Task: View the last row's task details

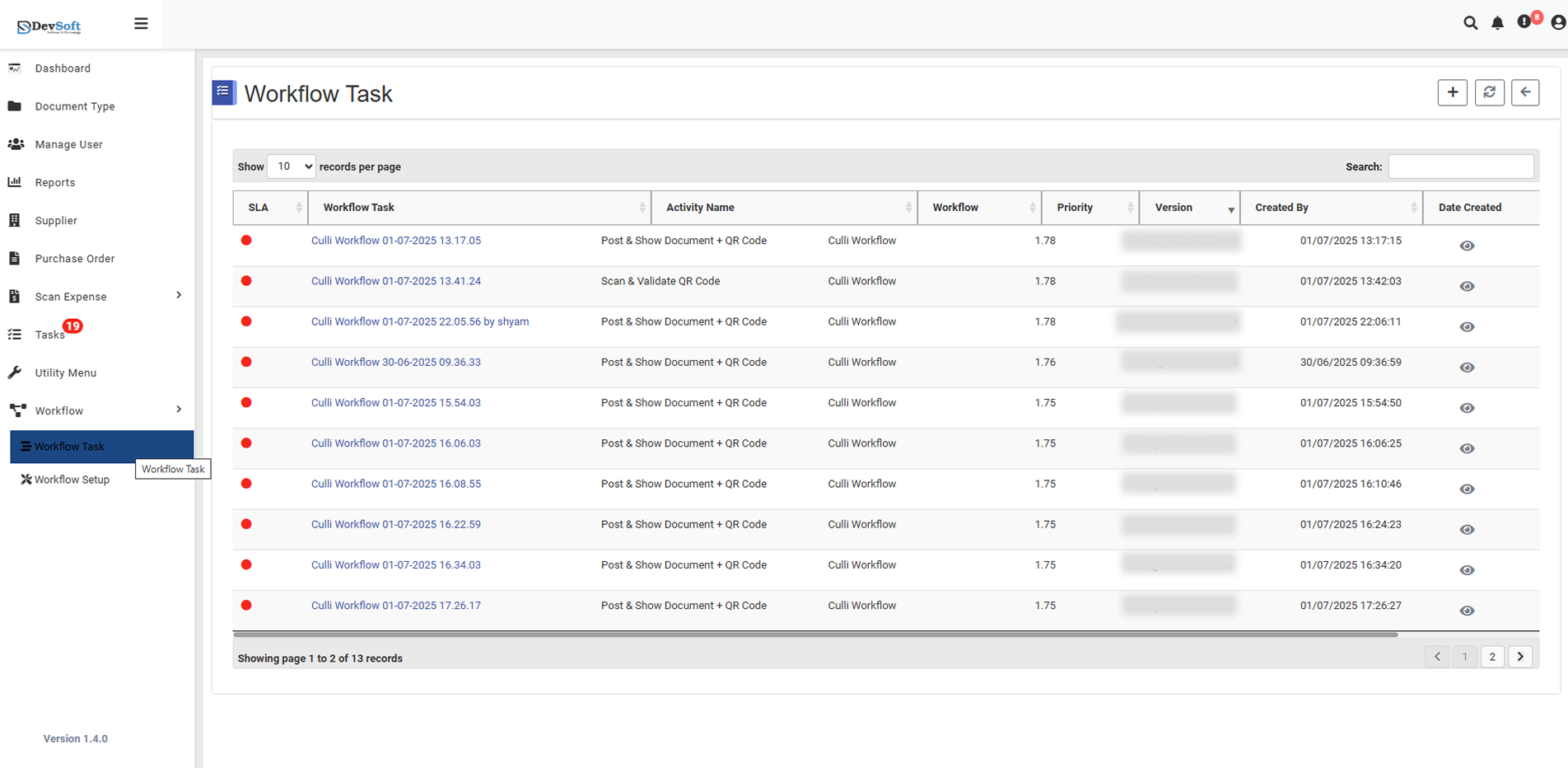Action: pyautogui.click(x=1467, y=611)
